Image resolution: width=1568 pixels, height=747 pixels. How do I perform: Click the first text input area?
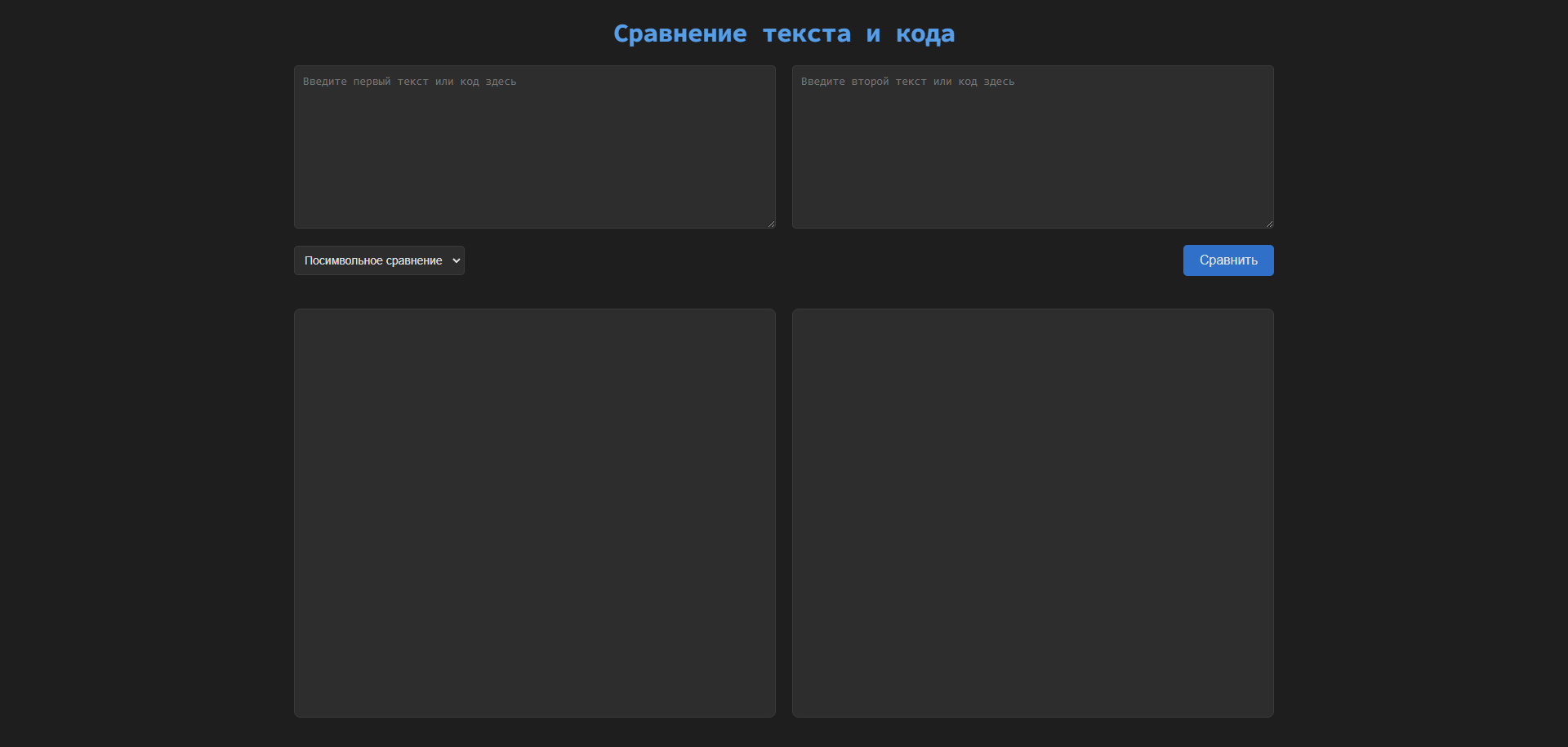(x=534, y=147)
